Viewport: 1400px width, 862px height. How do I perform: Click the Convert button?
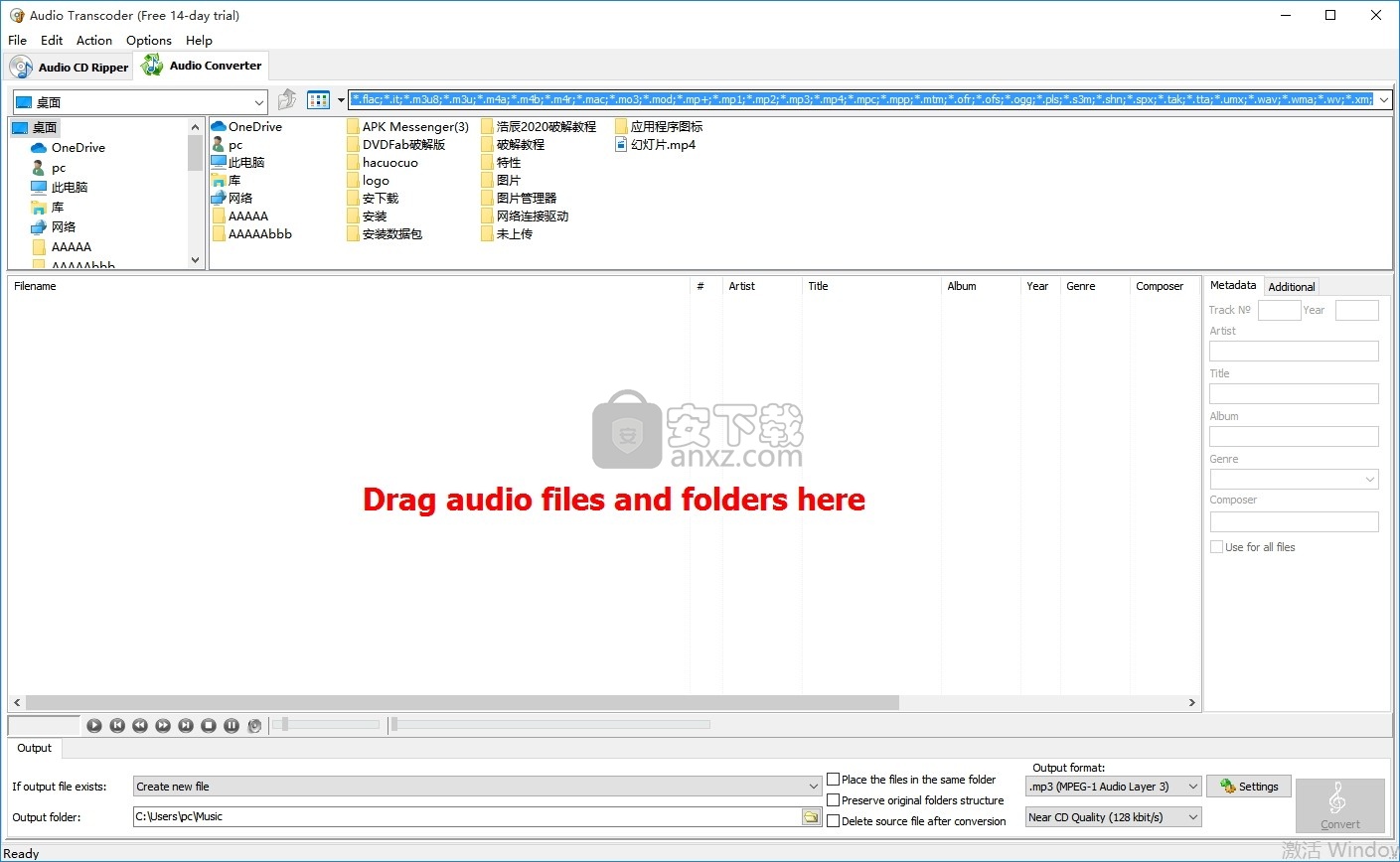pyautogui.click(x=1339, y=805)
